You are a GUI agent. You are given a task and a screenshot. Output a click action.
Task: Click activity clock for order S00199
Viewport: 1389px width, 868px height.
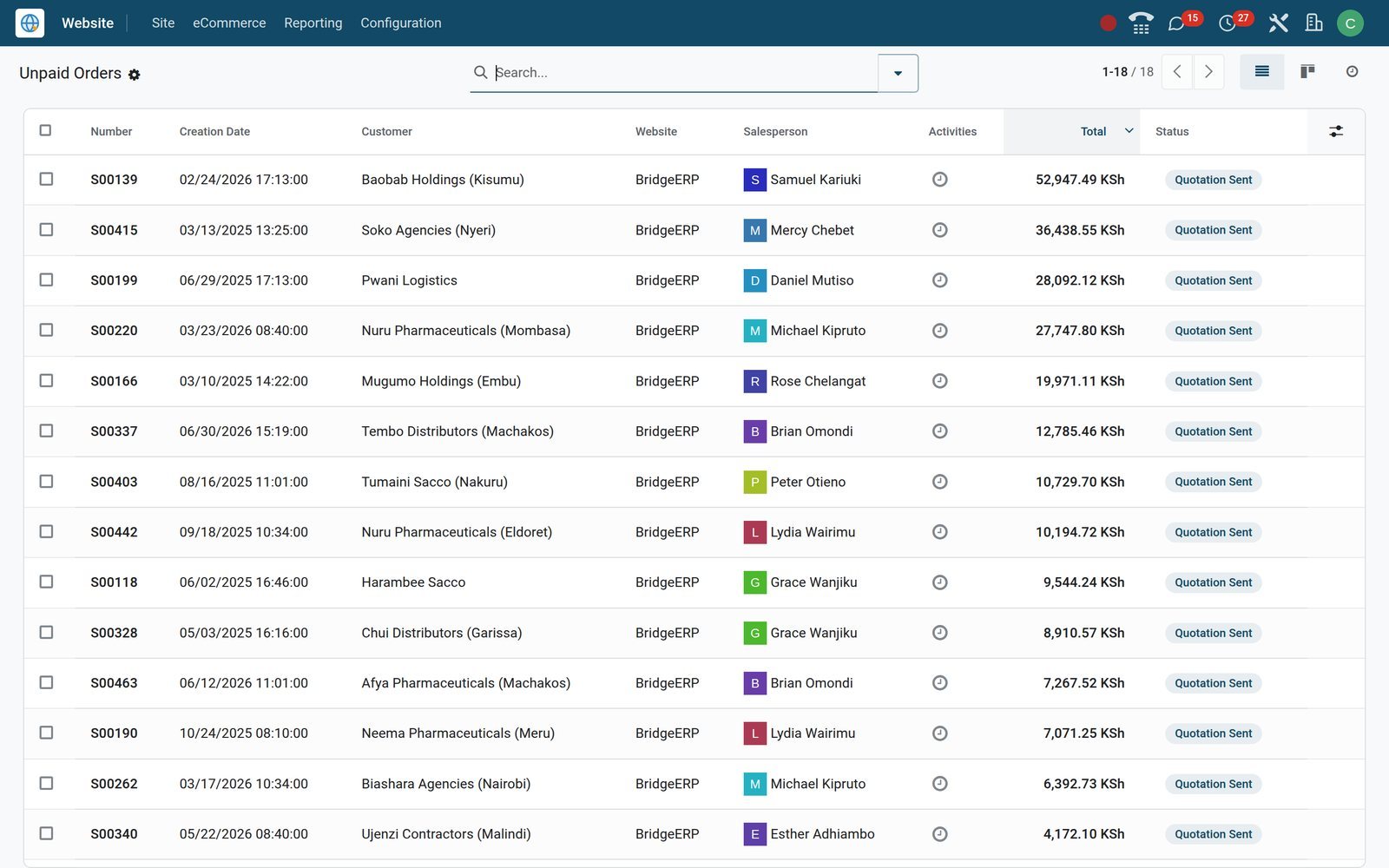click(939, 280)
